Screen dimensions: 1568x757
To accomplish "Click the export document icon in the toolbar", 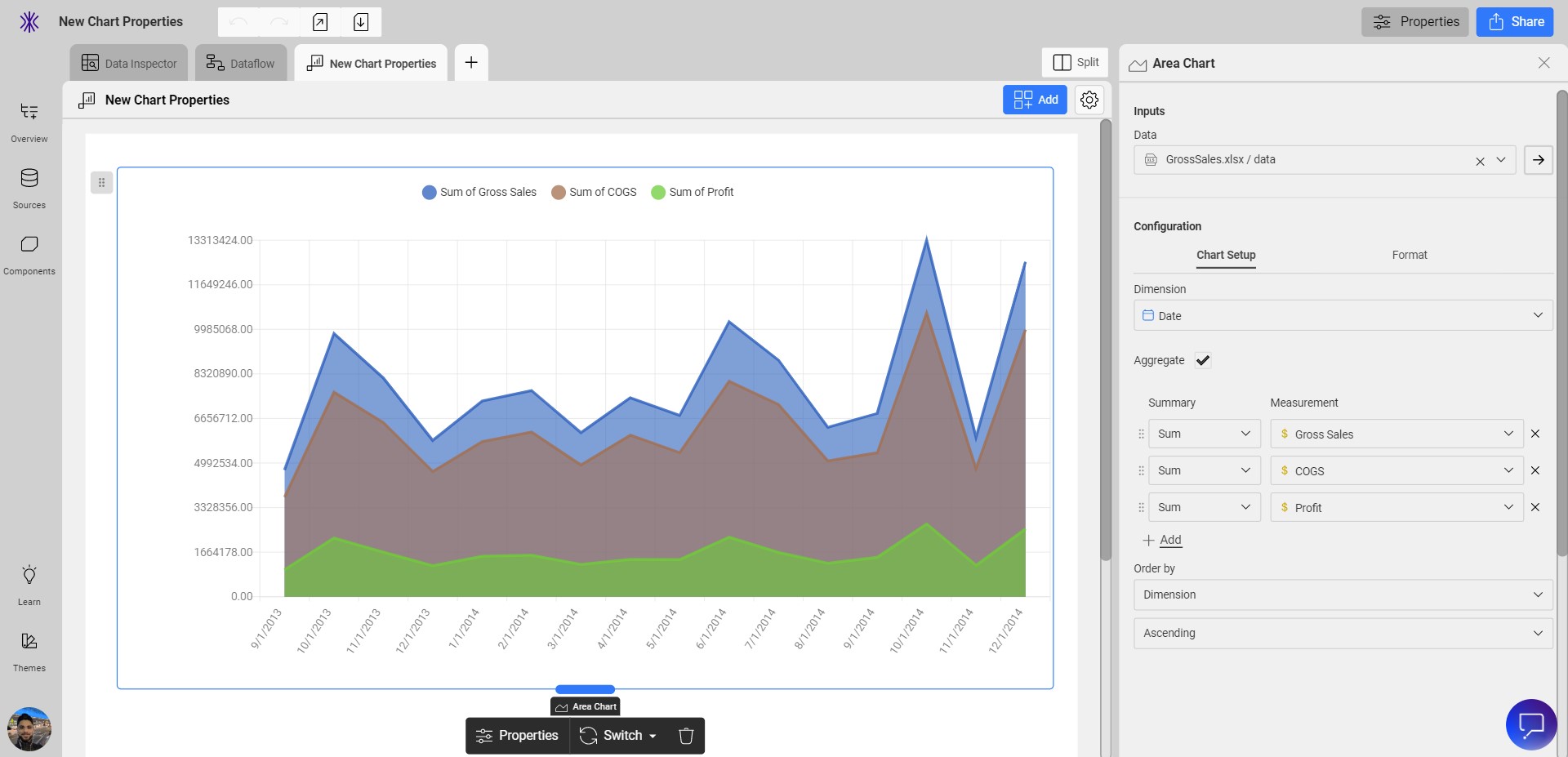I will 319,22.
